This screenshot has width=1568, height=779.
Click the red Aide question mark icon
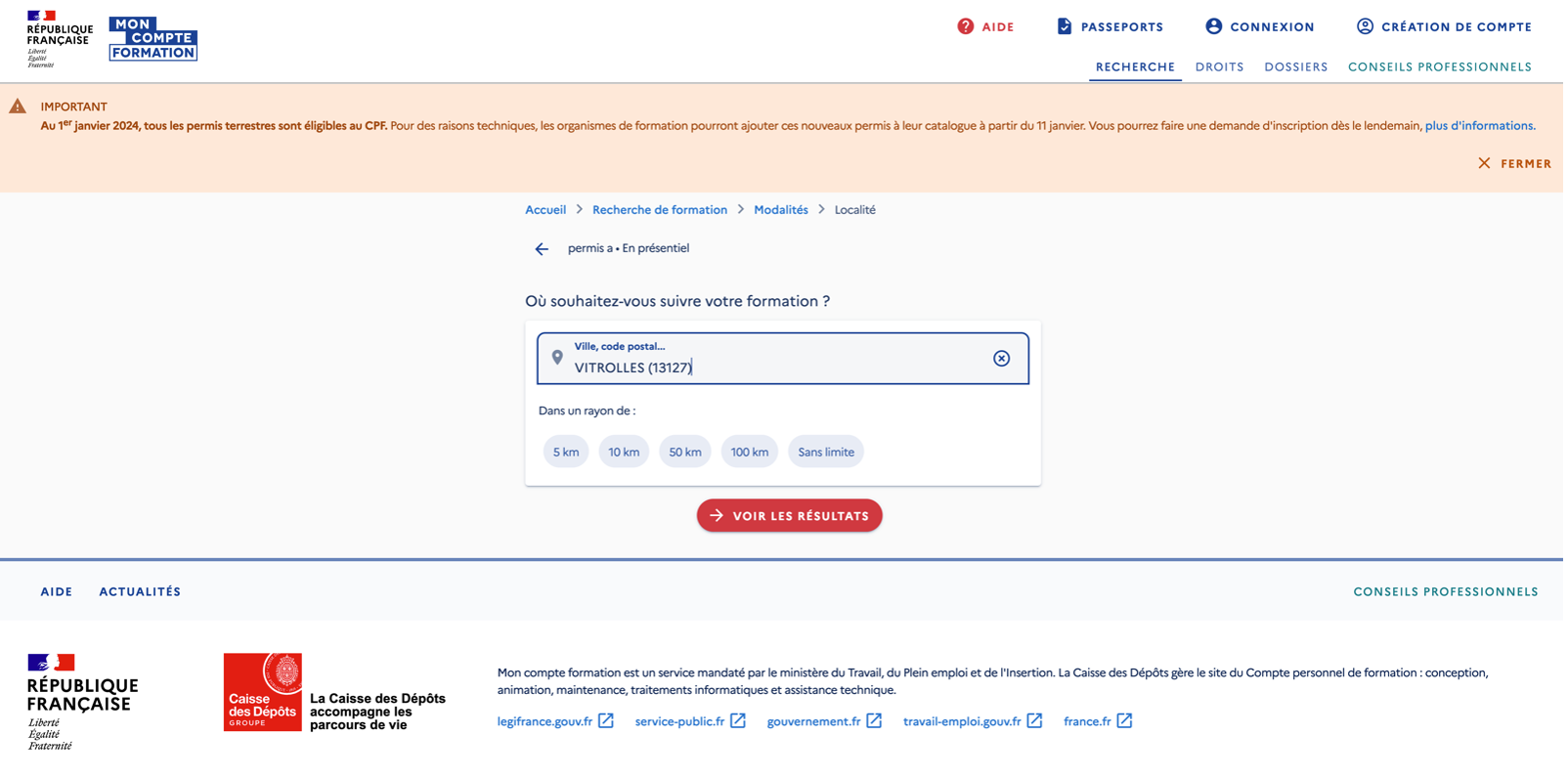pyautogui.click(x=966, y=26)
